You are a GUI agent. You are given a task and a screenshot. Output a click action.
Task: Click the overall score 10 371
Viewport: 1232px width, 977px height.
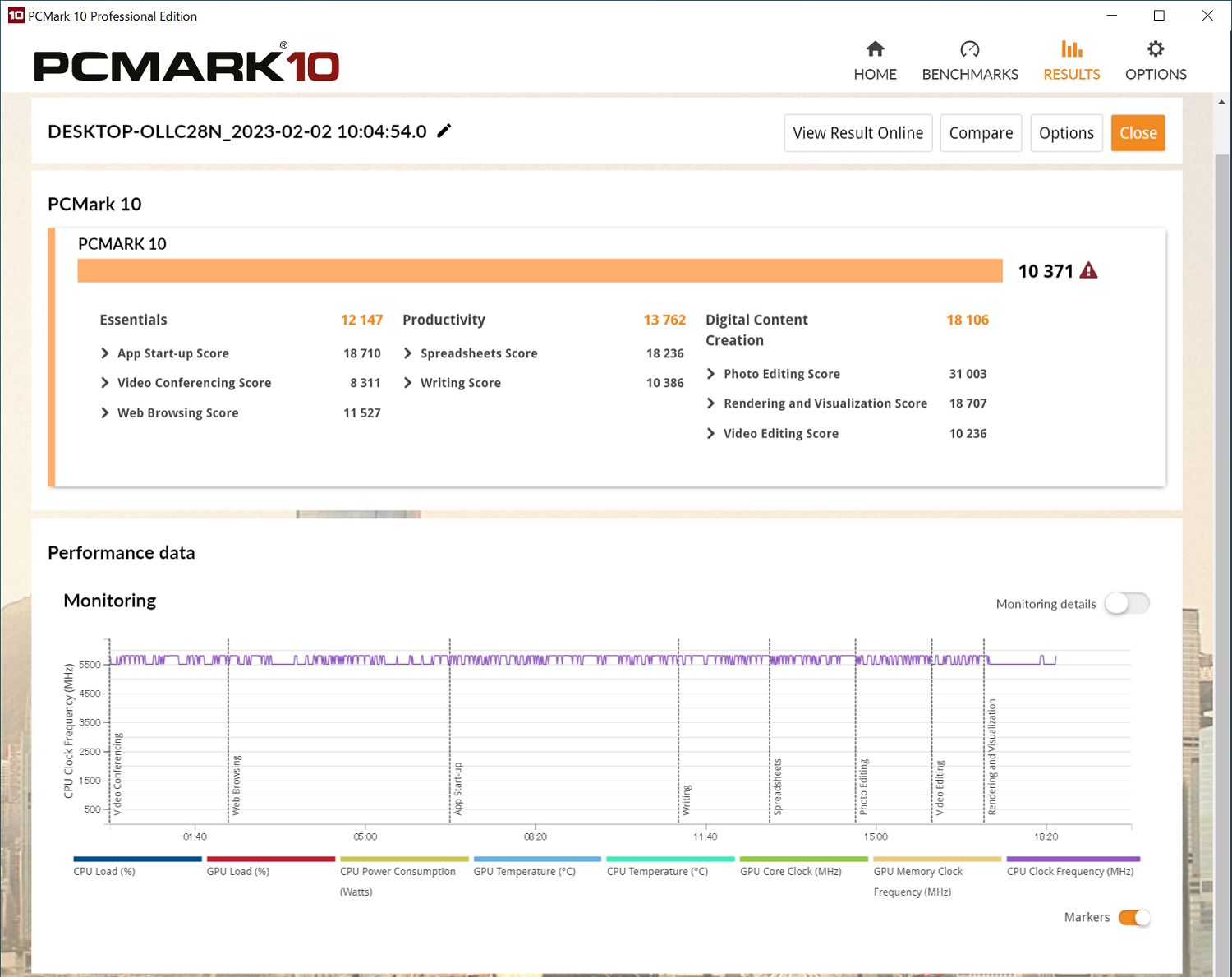pos(1046,271)
